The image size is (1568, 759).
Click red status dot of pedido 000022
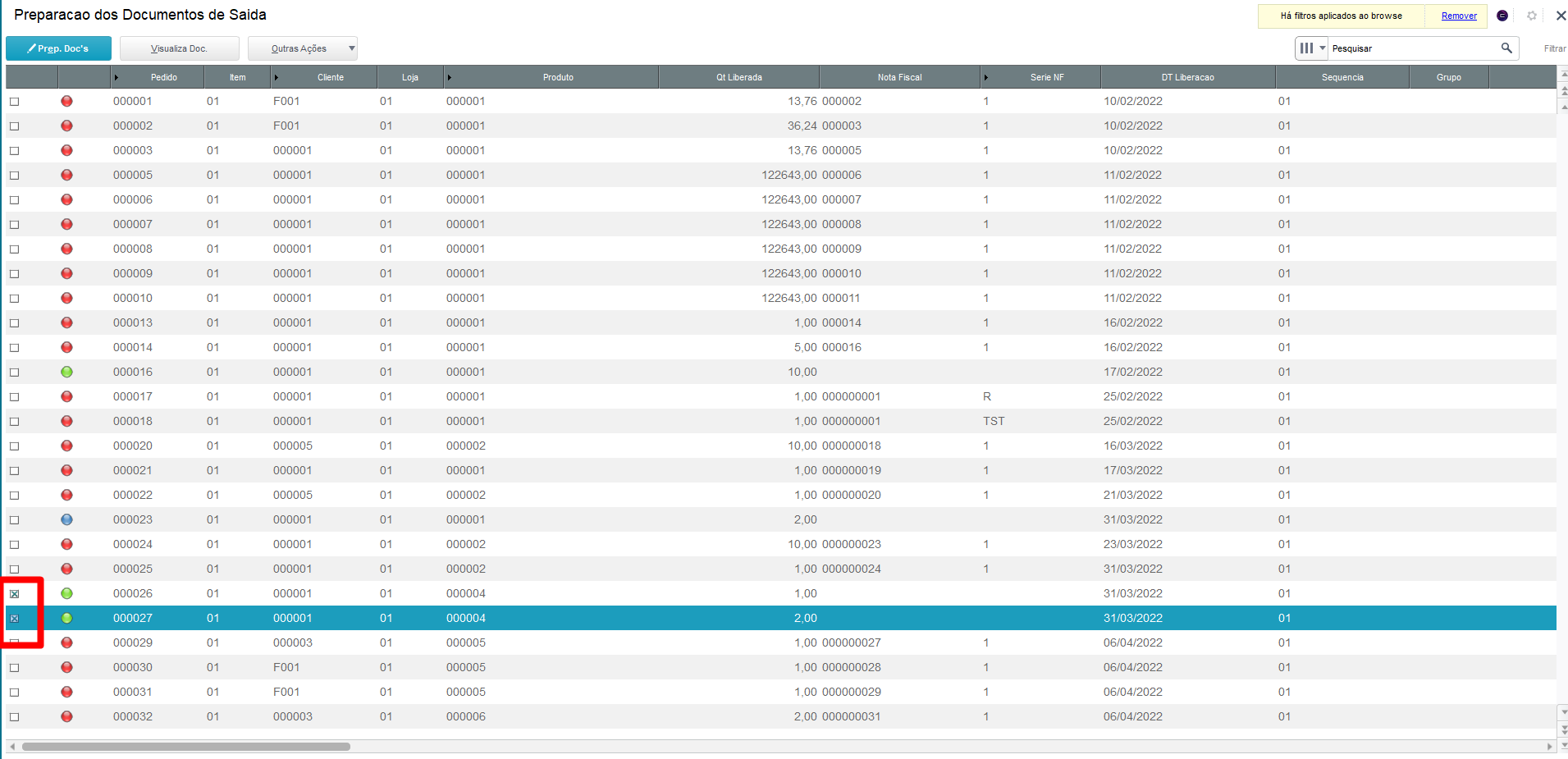tap(66, 495)
